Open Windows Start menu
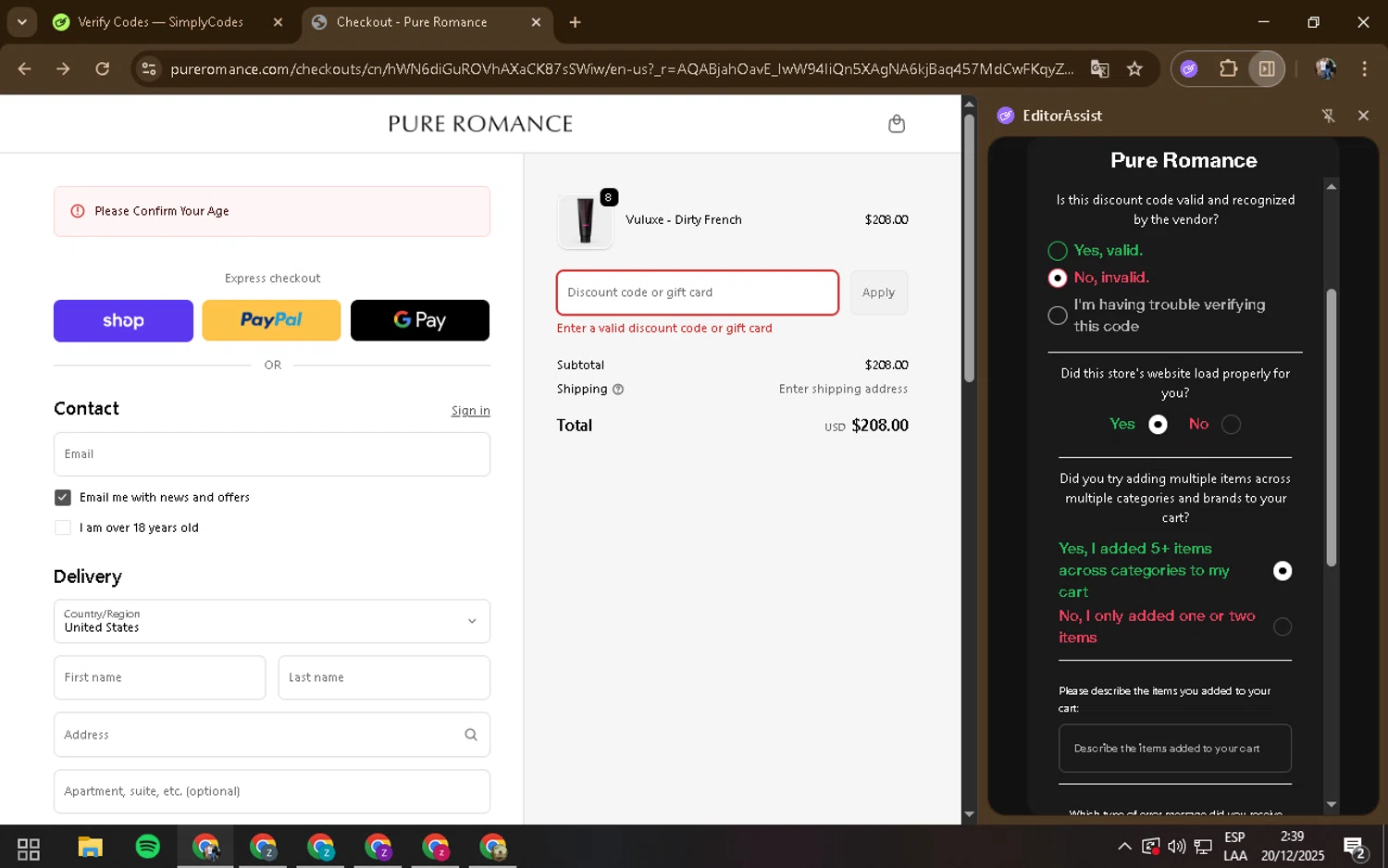The image size is (1388, 868). point(29,848)
